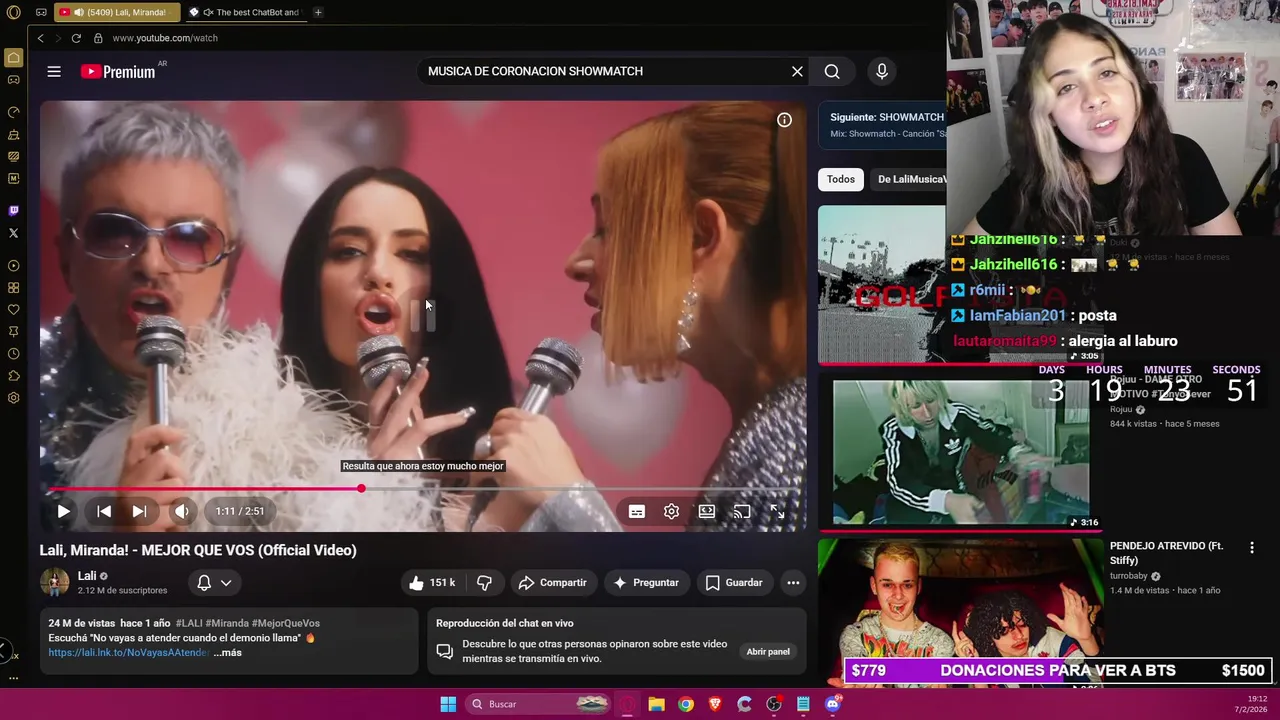Click the site lock icon in the address bar
The height and width of the screenshot is (720, 1280).
[x=98, y=38]
